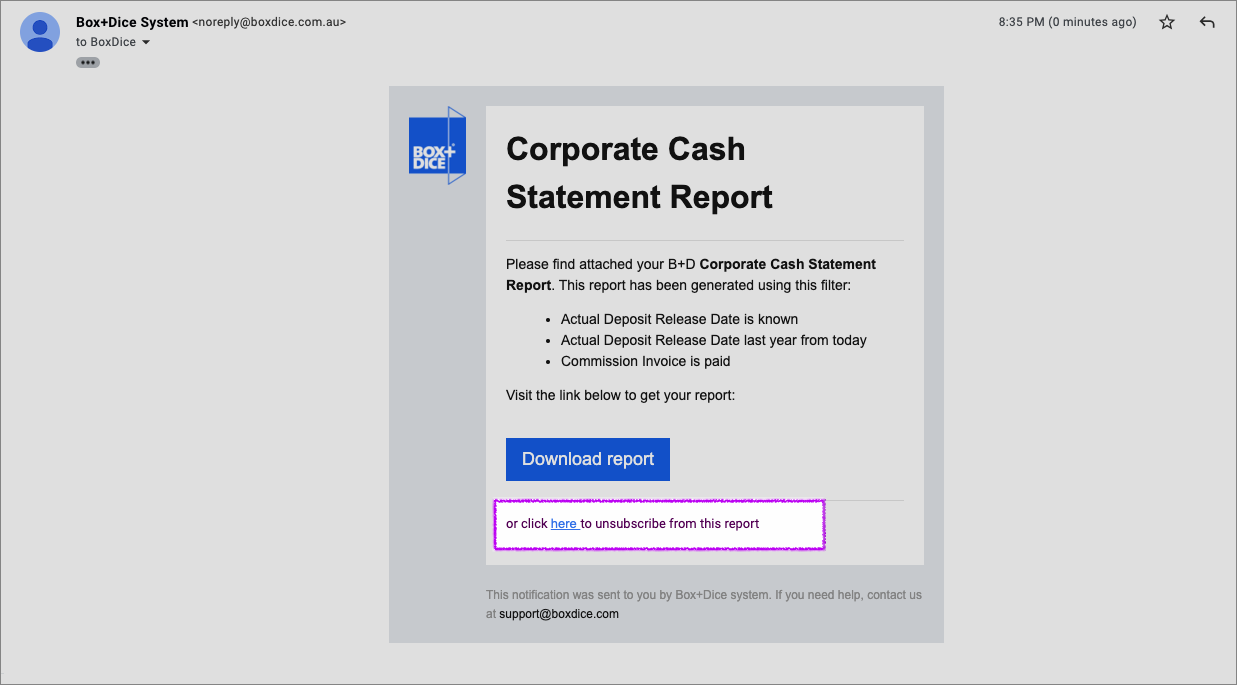Screen dimensions: 1237x685
Task: Click the Box+Dice logo image
Action: tap(437, 145)
